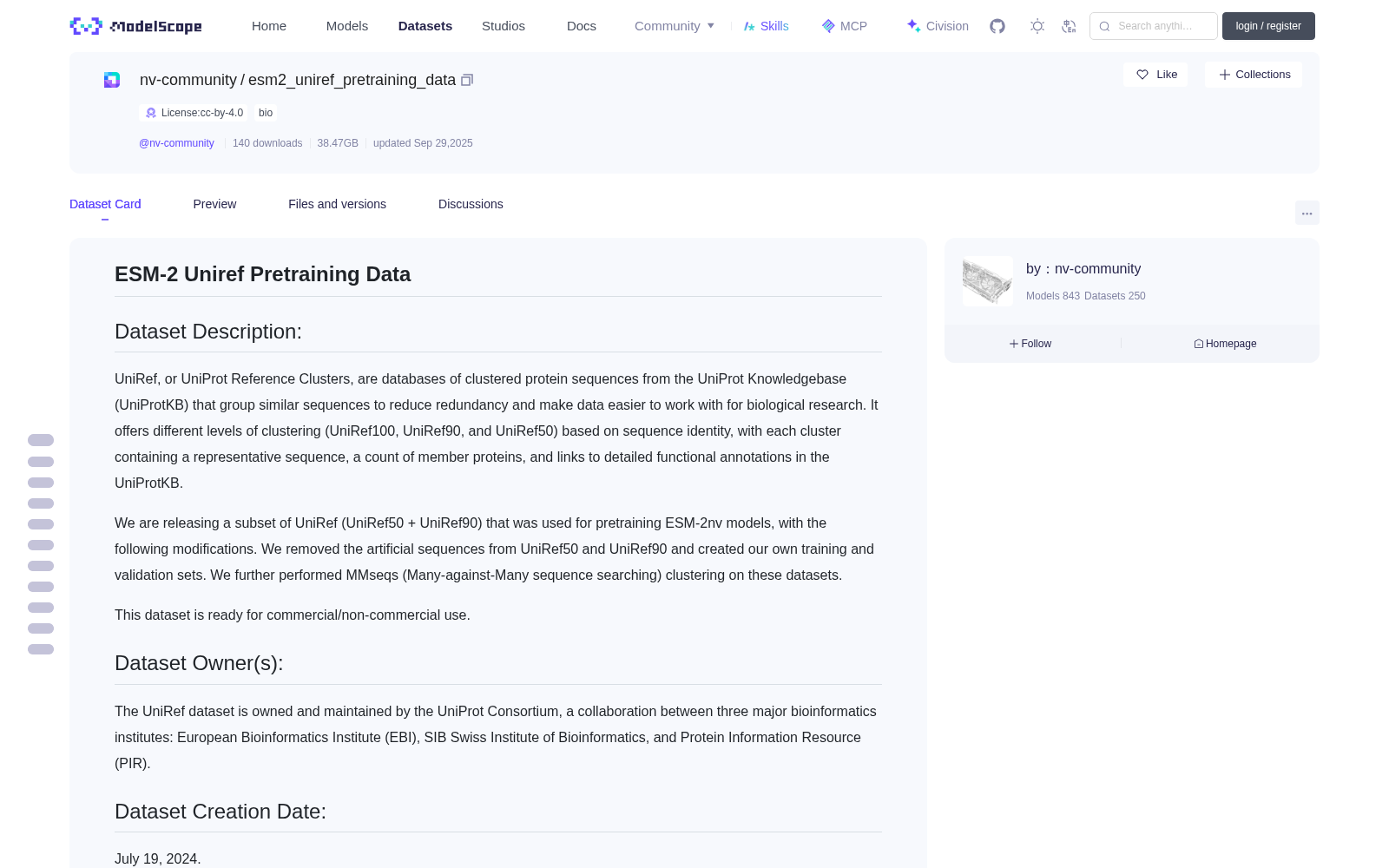1389x868 pixels.
Task: Add dataset to Collections
Action: [1254, 75]
